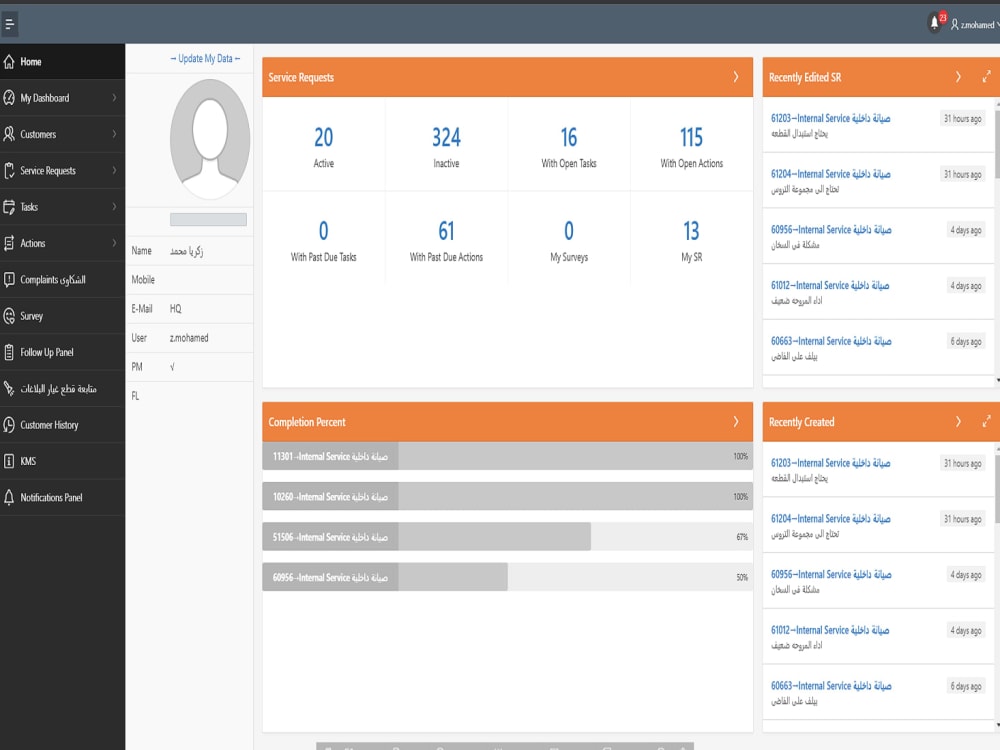This screenshot has height=750, width=1000.
Task: Click the Notifications Panel bell icon
Action: click(x=9, y=497)
